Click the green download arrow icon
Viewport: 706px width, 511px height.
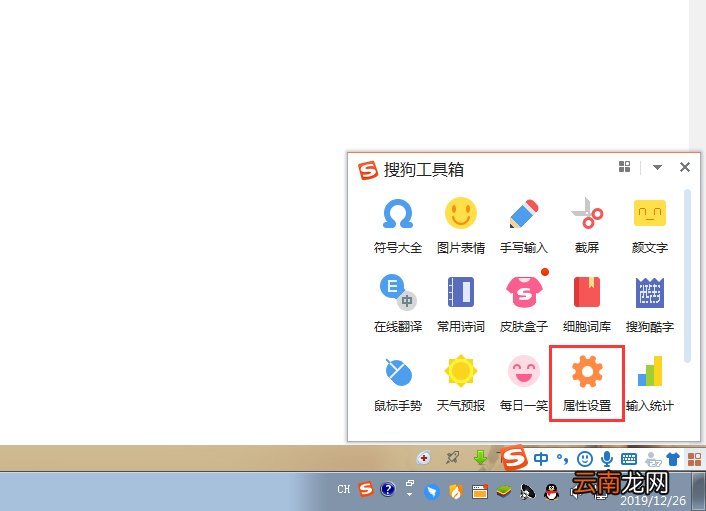(x=480, y=457)
